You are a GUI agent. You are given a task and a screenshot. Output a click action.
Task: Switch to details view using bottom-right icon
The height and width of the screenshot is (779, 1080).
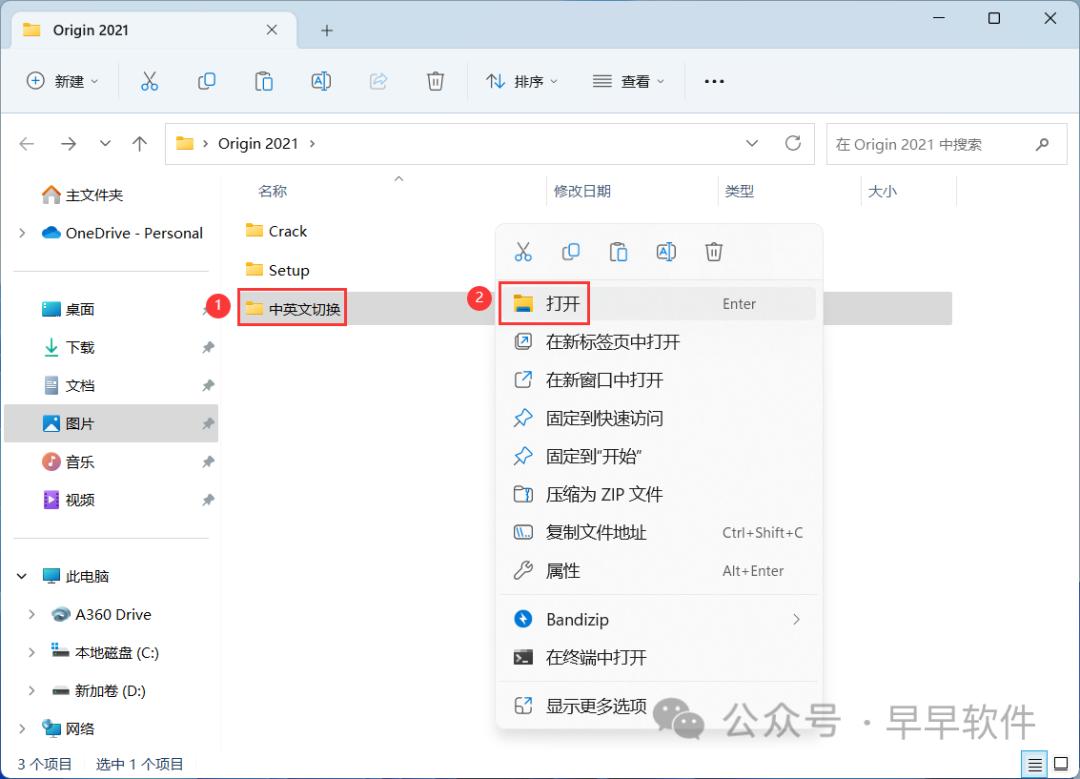point(1036,763)
